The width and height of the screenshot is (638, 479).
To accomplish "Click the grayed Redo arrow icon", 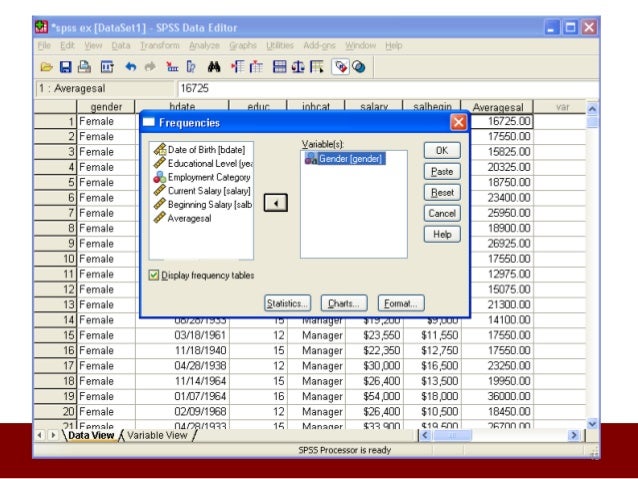I will 150,67.
